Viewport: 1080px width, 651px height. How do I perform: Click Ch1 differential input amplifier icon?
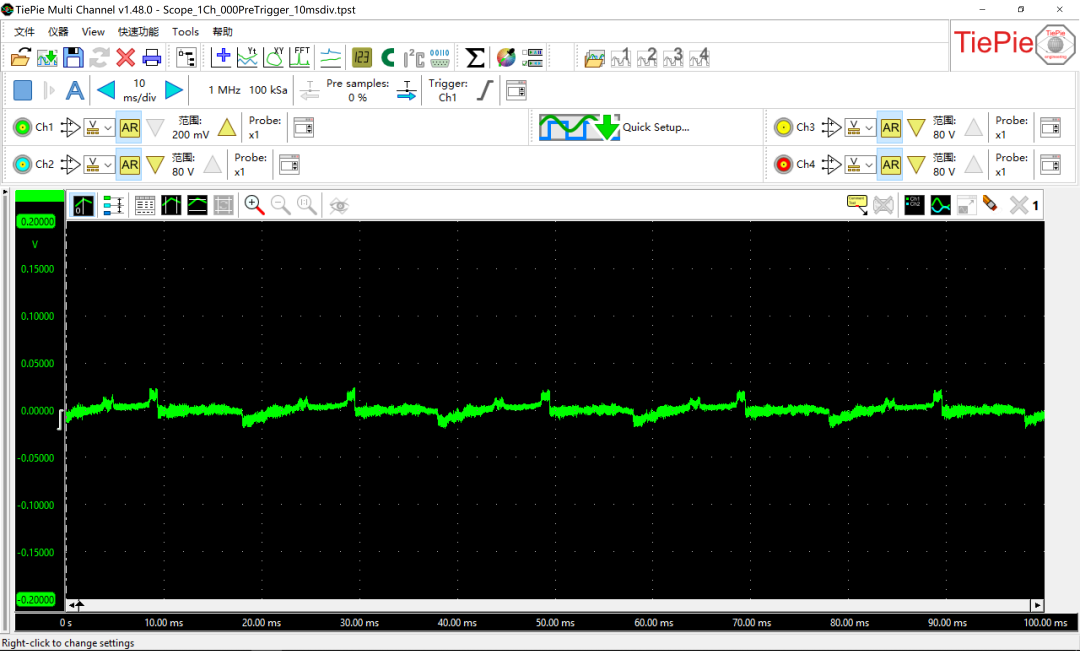(70, 127)
